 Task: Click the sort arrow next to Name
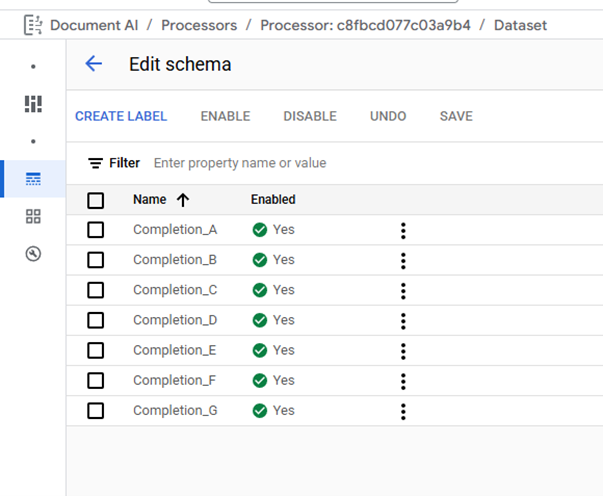coord(183,200)
